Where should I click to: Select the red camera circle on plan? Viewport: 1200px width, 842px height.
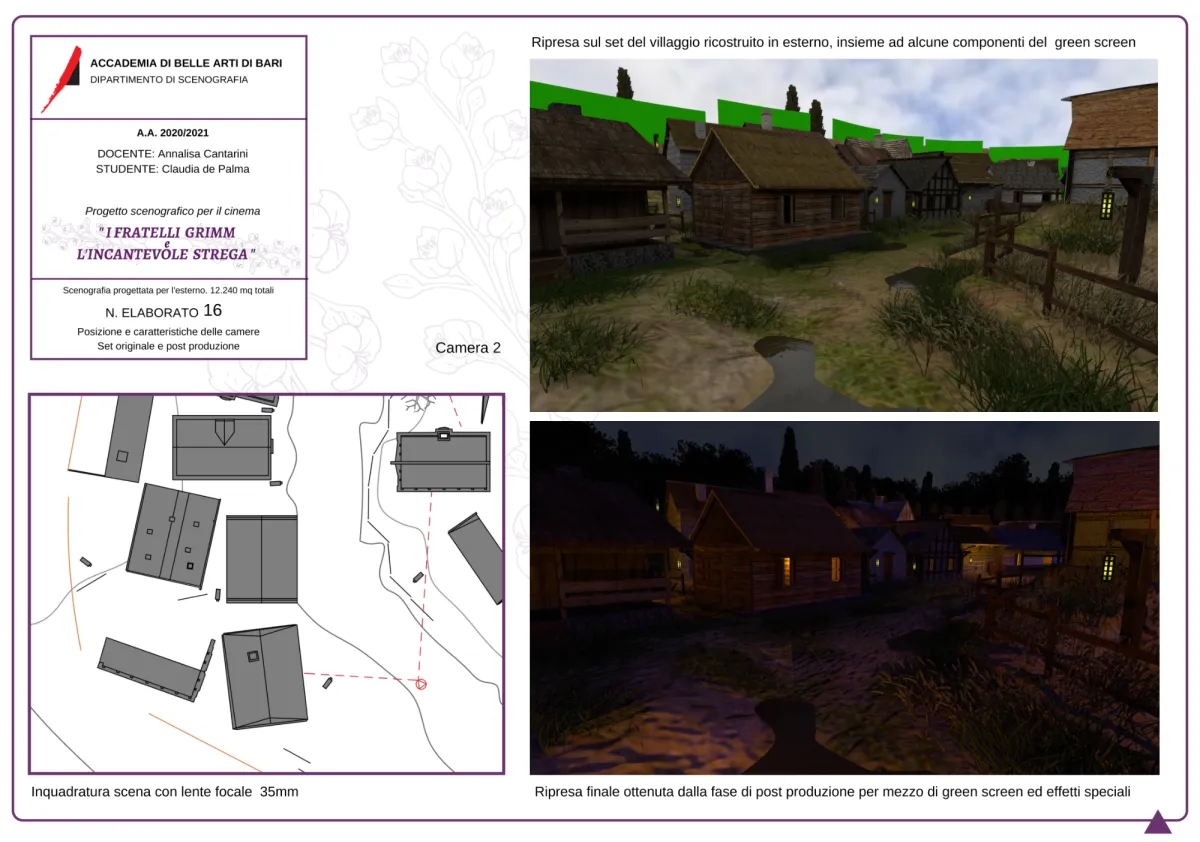pyautogui.click(x=421, y=684)
